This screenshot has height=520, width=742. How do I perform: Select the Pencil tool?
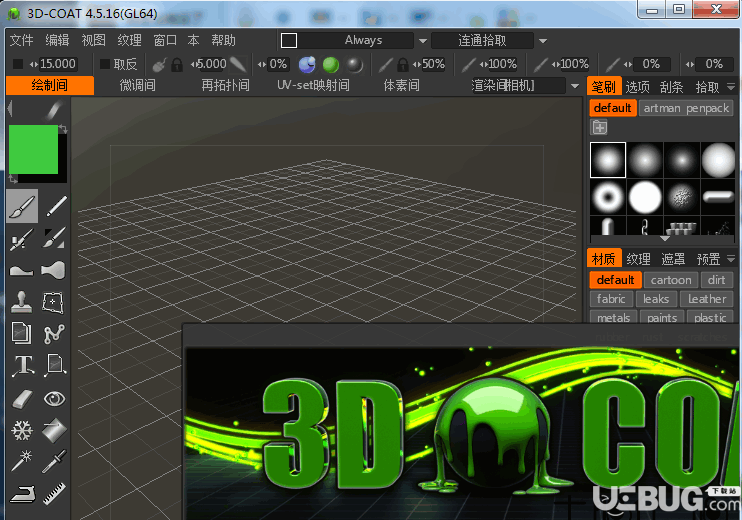coord(55,206)
